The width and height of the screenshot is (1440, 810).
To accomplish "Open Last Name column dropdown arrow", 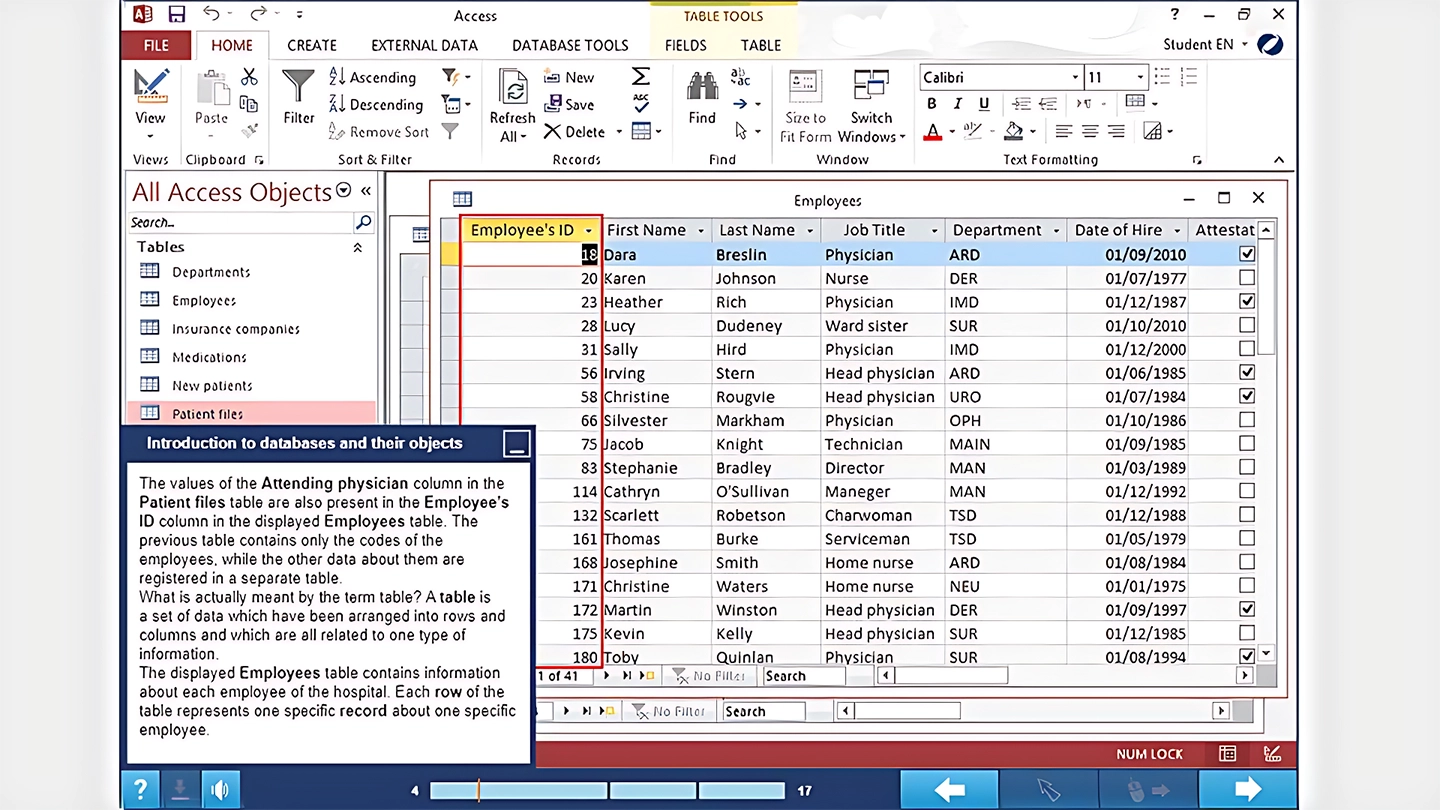I will tap(809, 231).
